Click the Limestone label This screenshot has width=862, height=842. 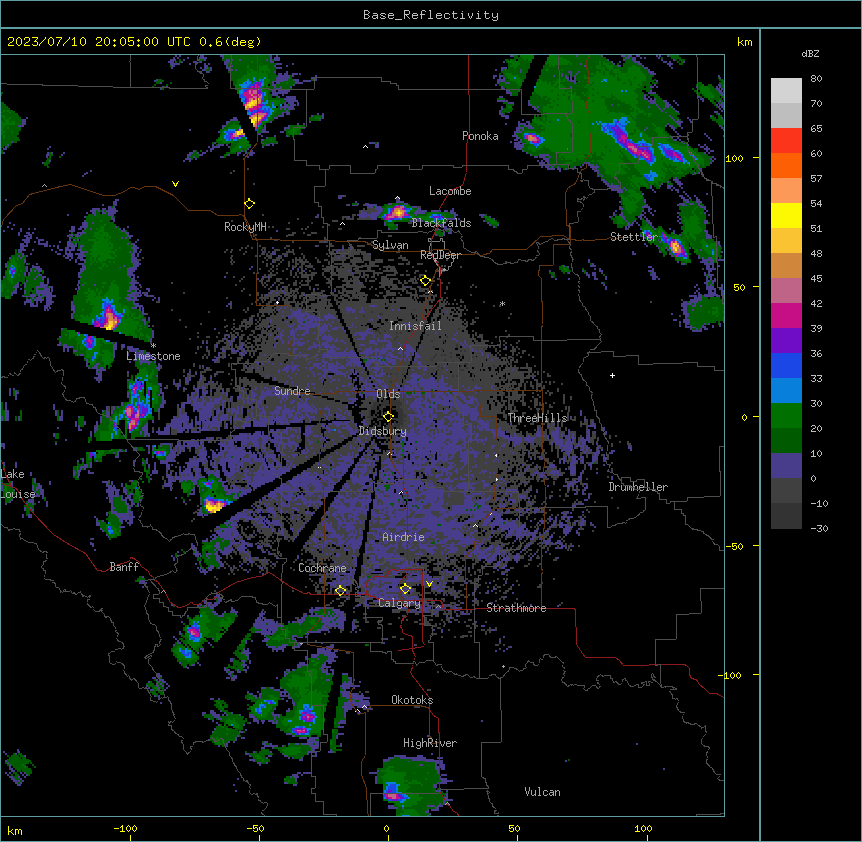click(153, 356)
